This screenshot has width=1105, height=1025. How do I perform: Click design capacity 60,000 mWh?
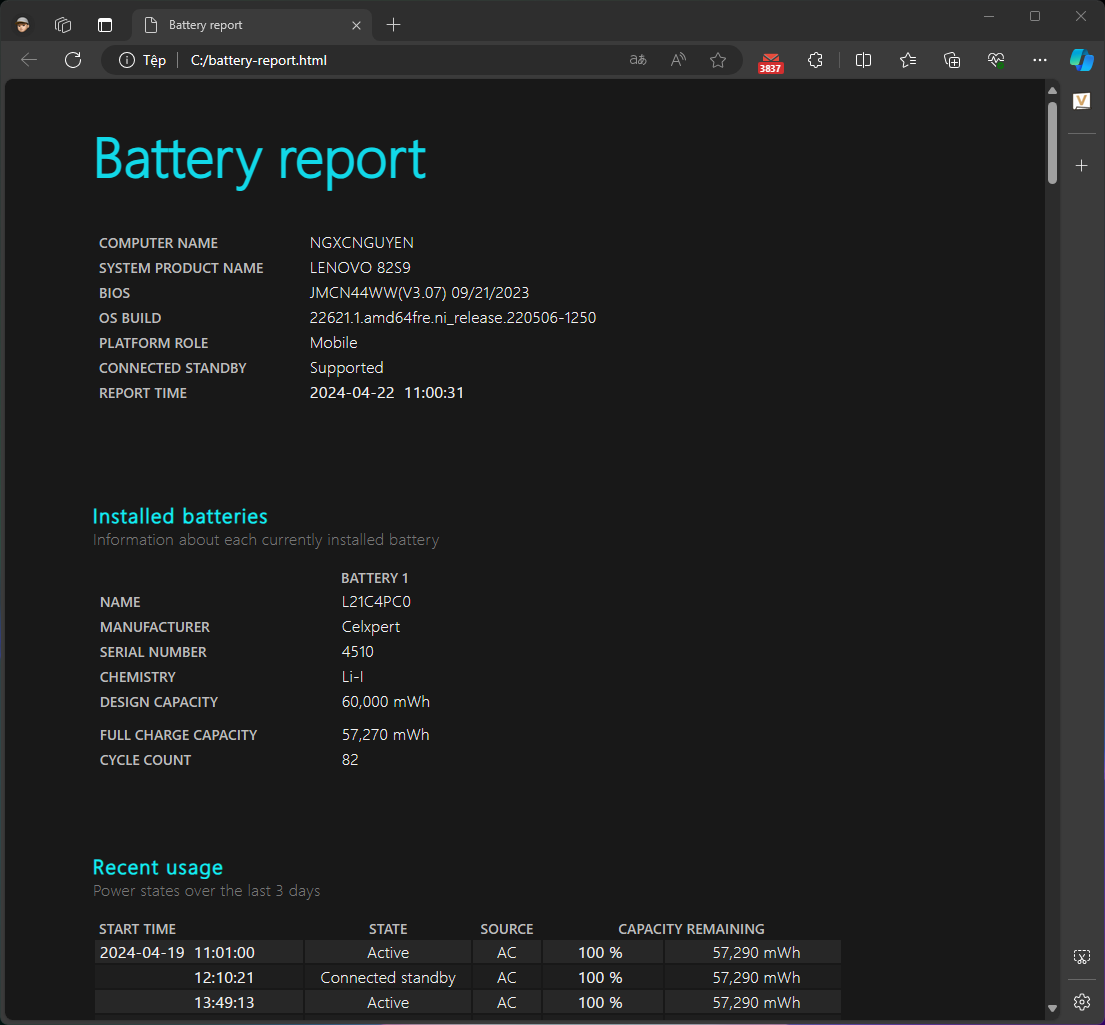[x=385, y=702]
